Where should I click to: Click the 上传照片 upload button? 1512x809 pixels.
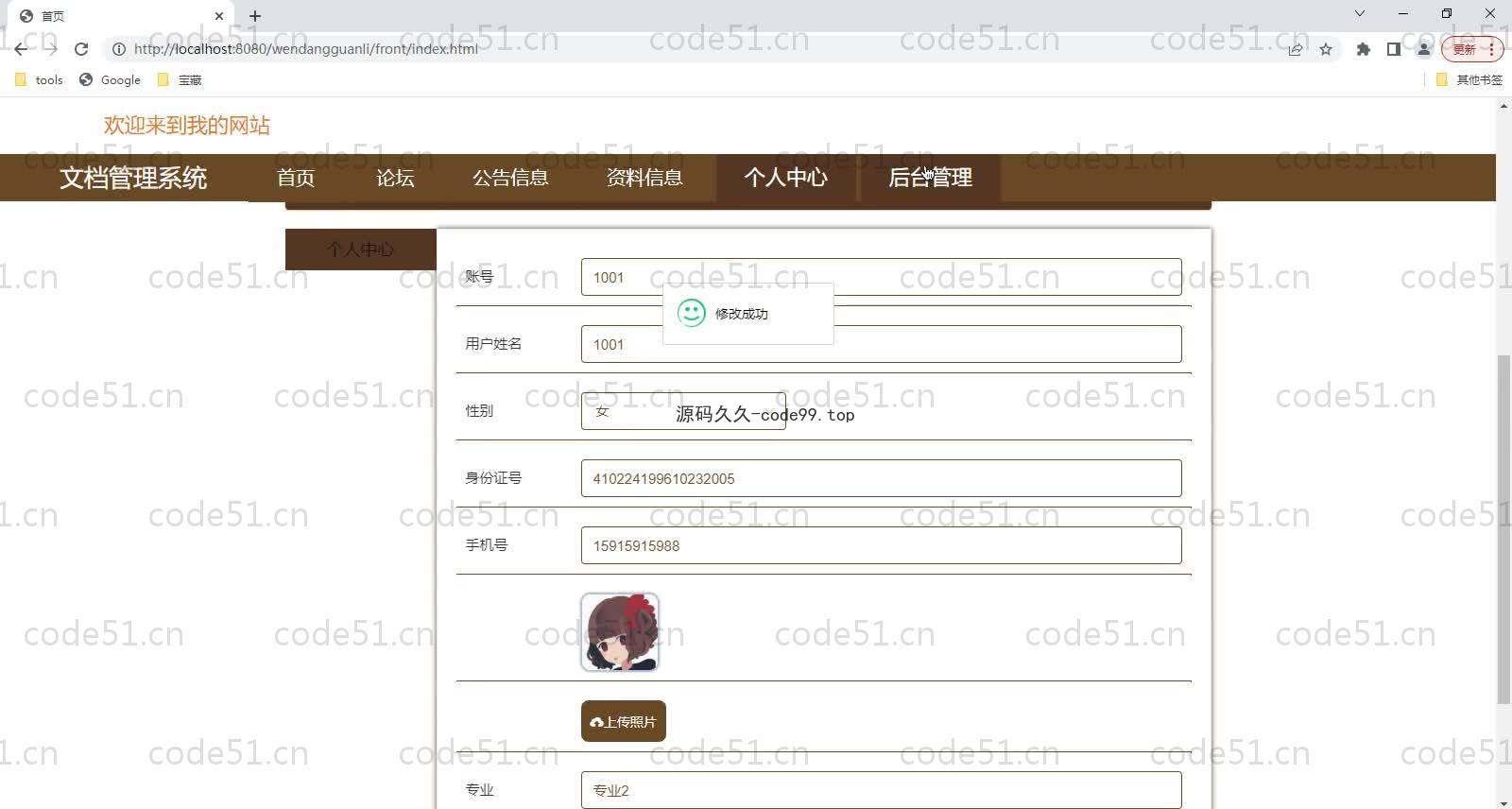(623, 721)
